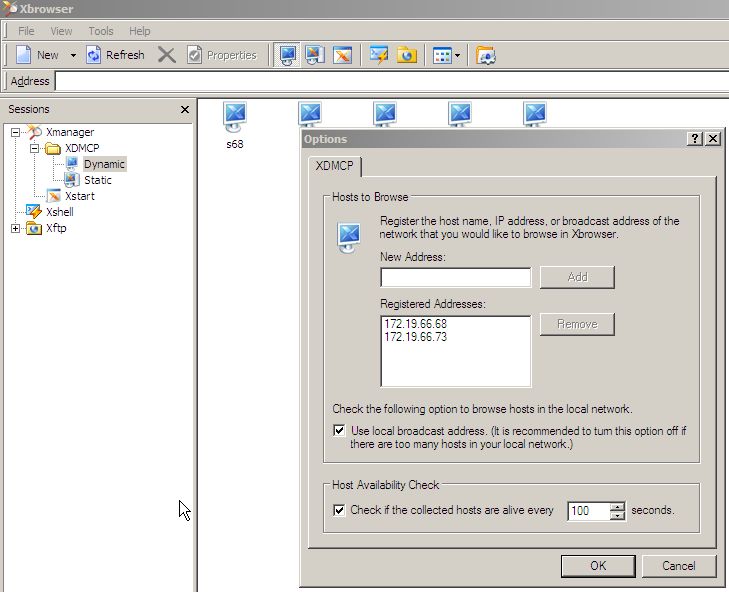This screenshot has height=592, width=729.
Task: Toggle Check if collected hosts are alive checkbox
Action: [339, 511]
